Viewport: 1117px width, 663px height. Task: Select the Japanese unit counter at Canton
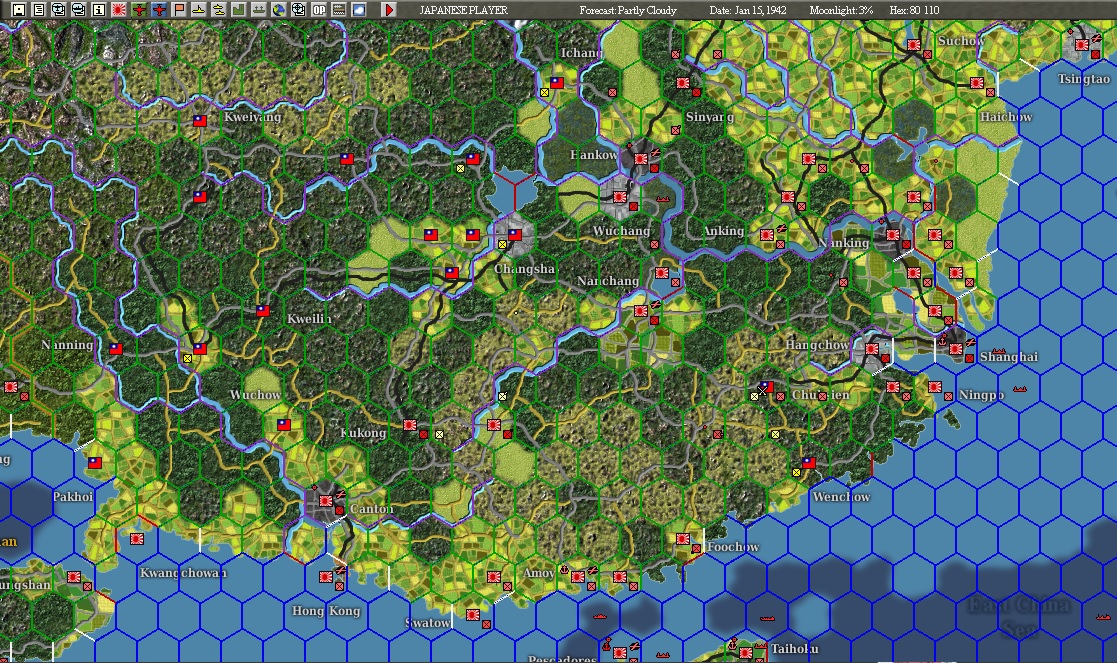pos(326,501)
